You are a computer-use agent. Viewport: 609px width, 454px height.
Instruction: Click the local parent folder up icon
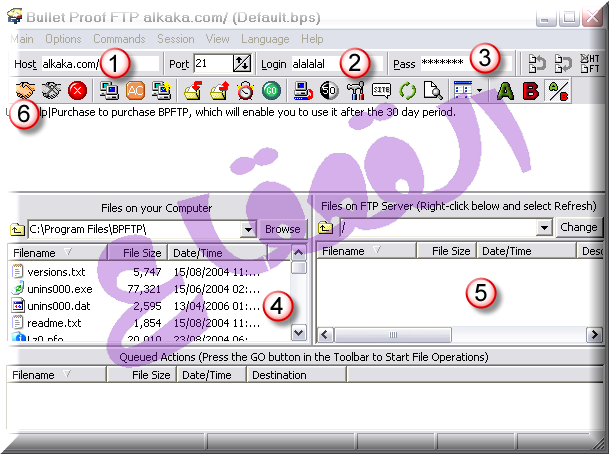[17, 229]
